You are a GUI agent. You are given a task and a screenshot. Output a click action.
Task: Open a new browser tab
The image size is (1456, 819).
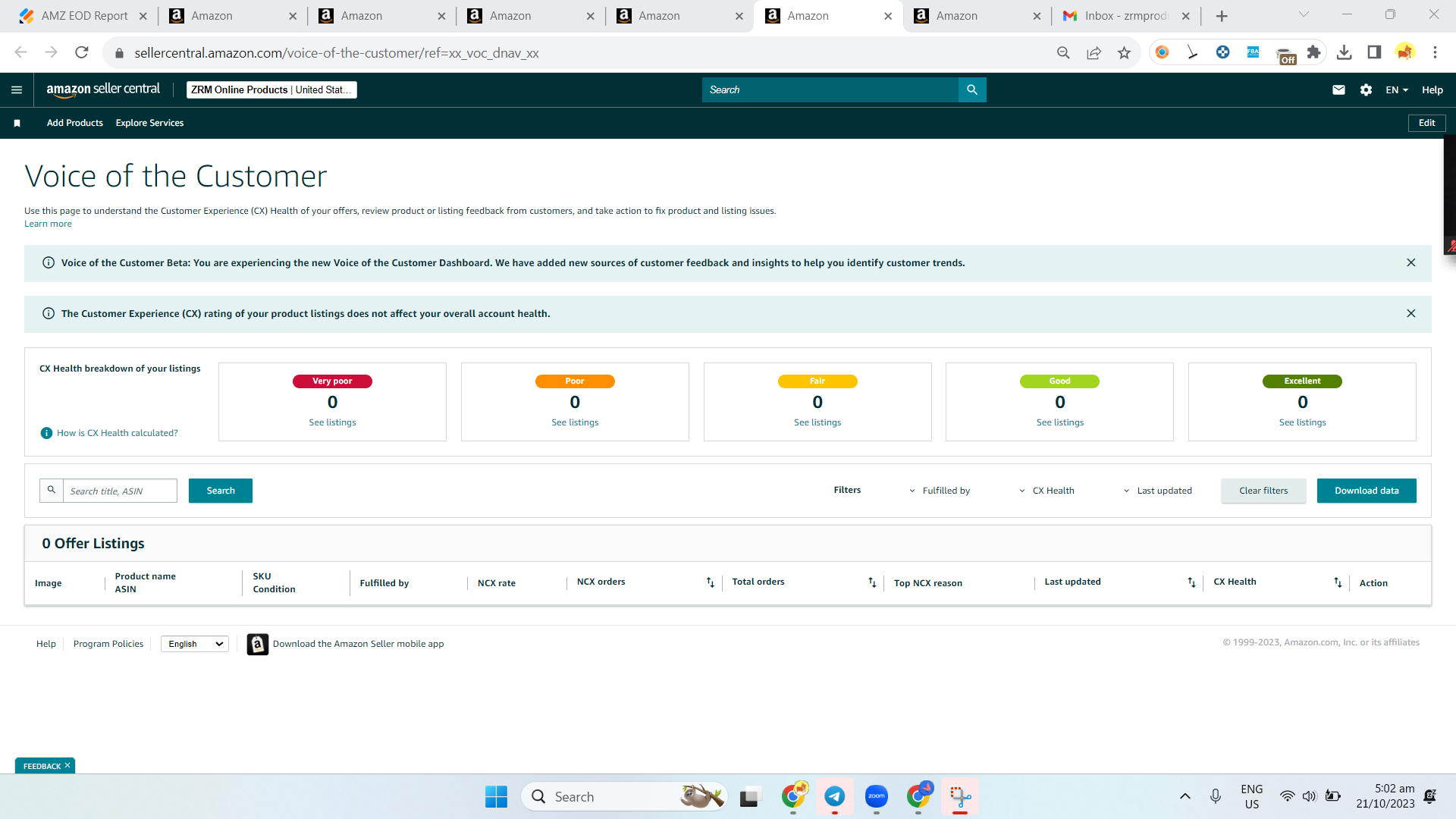pyautogui.click(x=1222, y=16)
